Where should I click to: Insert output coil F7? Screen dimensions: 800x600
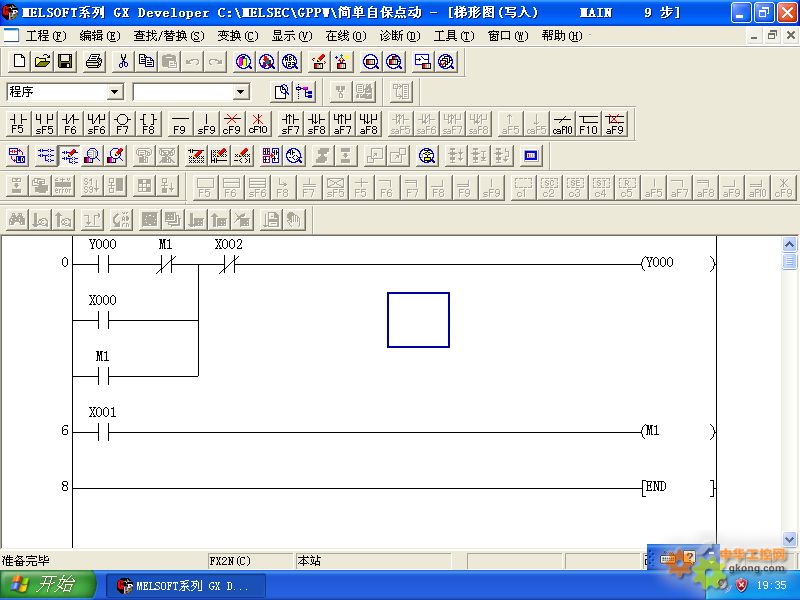pos(122,123)
